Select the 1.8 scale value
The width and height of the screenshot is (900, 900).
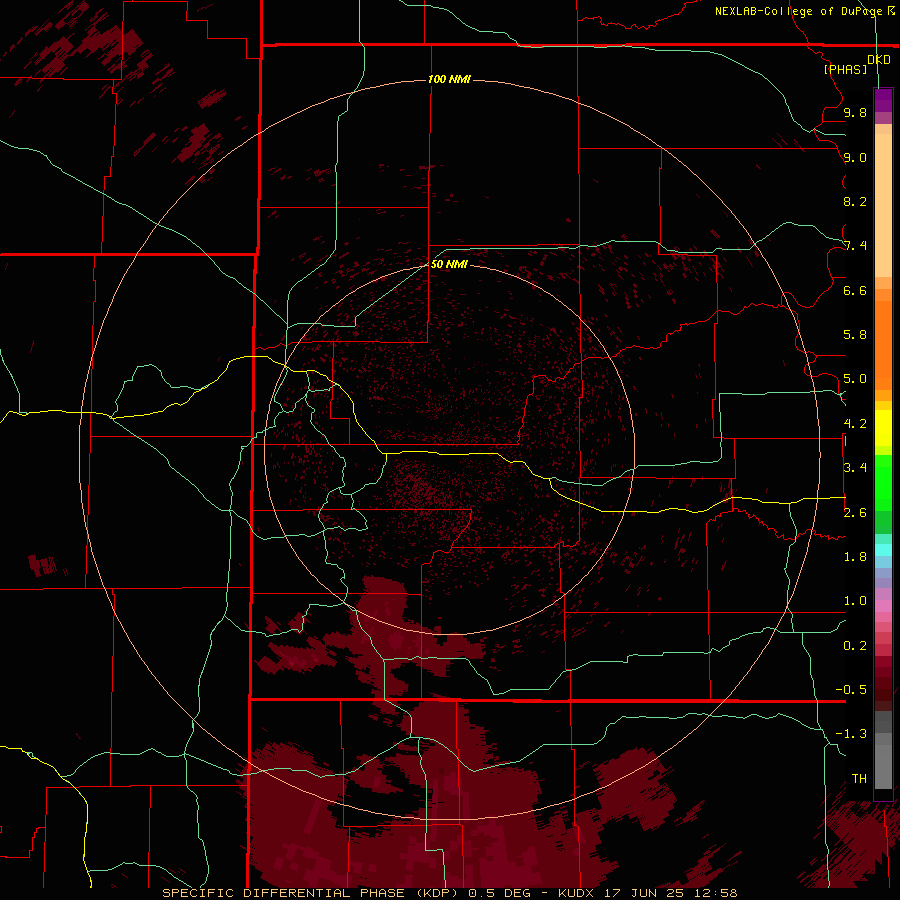(x=855, y=557)
